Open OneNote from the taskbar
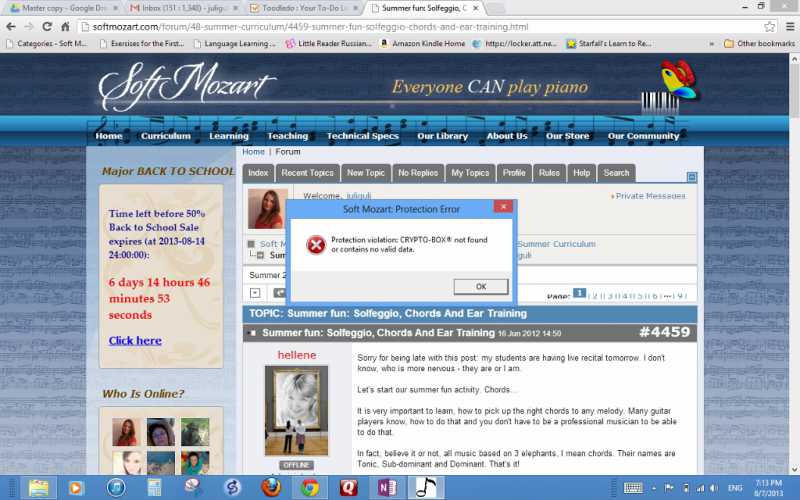 (x=387, y=488)
